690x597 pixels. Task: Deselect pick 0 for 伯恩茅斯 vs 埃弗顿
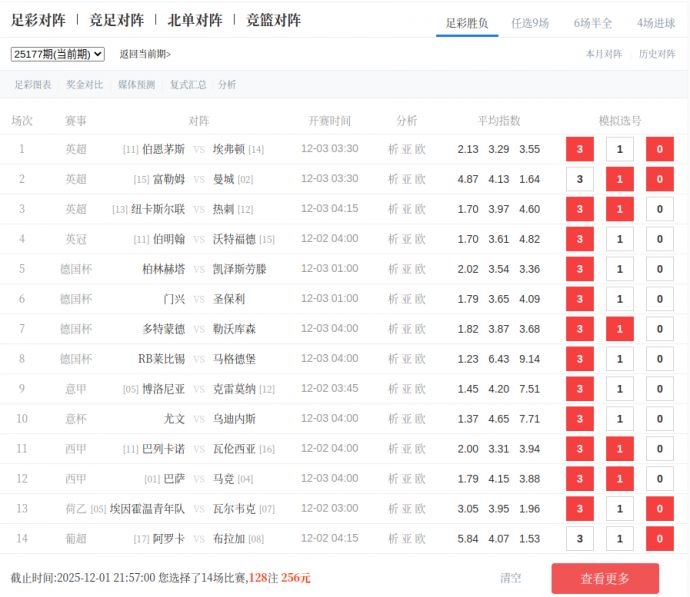659,149
